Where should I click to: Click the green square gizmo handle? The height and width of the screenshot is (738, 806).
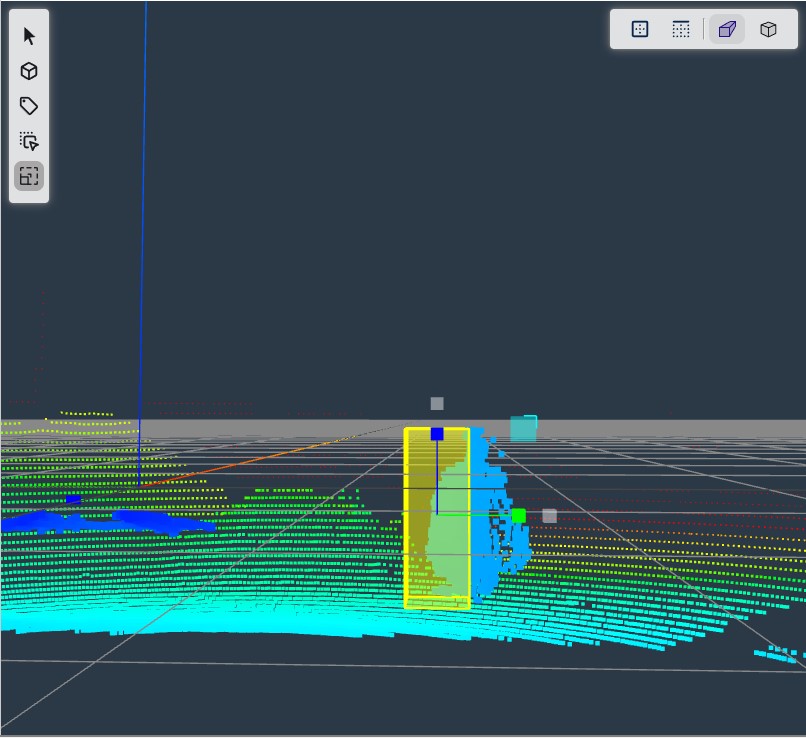click(519, 515)
